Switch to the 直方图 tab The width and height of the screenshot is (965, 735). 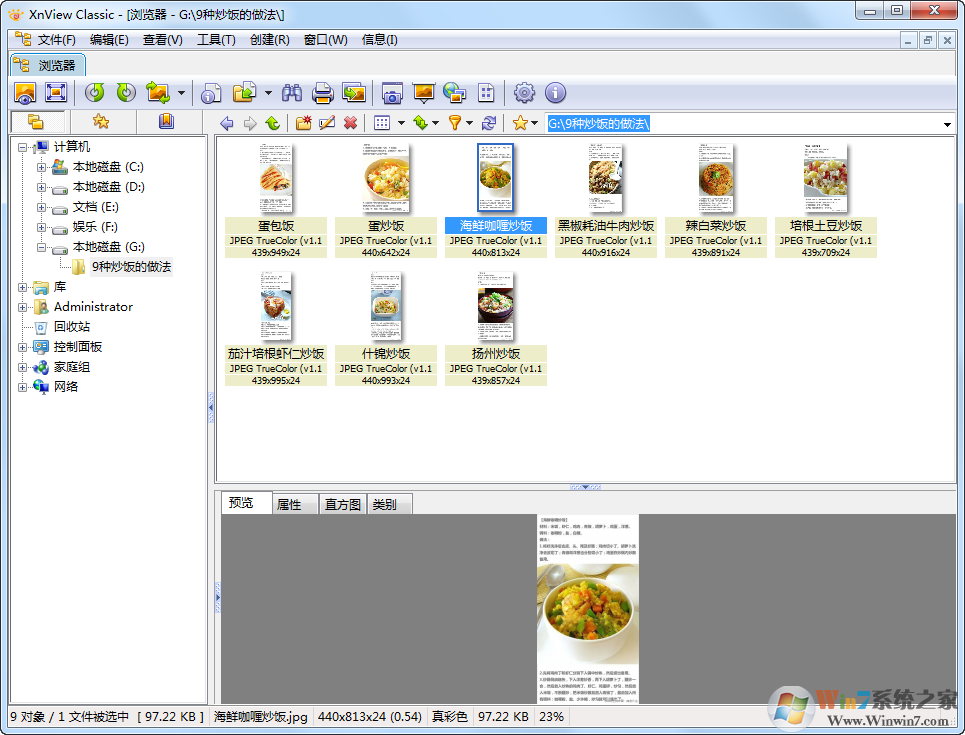click(x=341, y=504)
